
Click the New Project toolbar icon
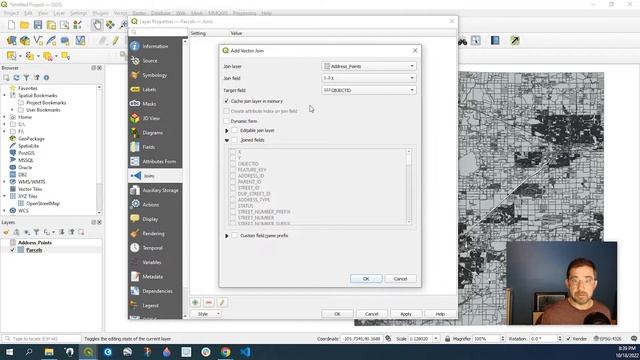(x=11, y=25)
